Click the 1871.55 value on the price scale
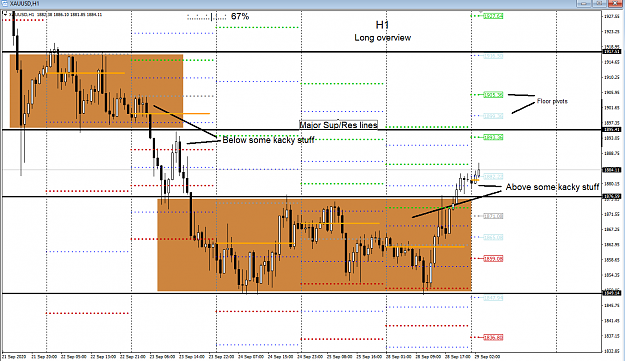The height and width of the screenshot is (361, 625). click(x=612, y=214)
